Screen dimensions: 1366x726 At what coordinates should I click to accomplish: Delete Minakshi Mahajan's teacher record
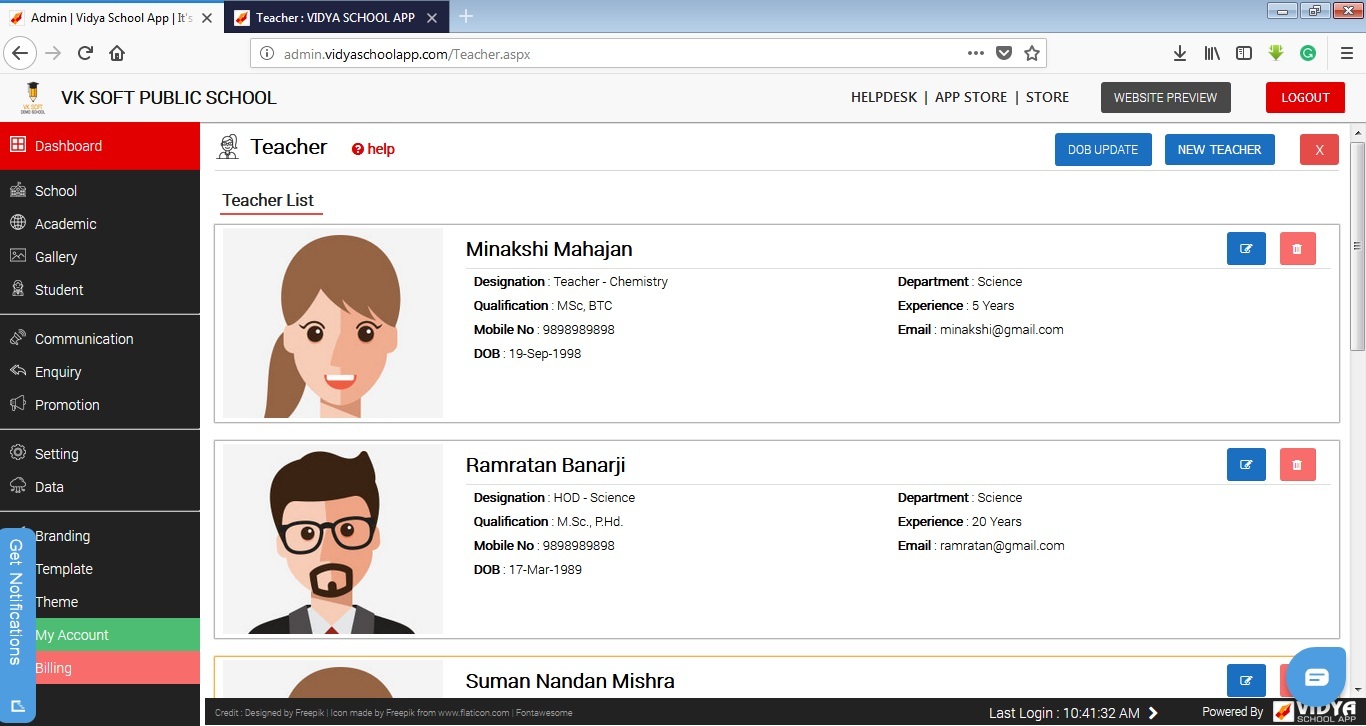tap(1297, 248)
